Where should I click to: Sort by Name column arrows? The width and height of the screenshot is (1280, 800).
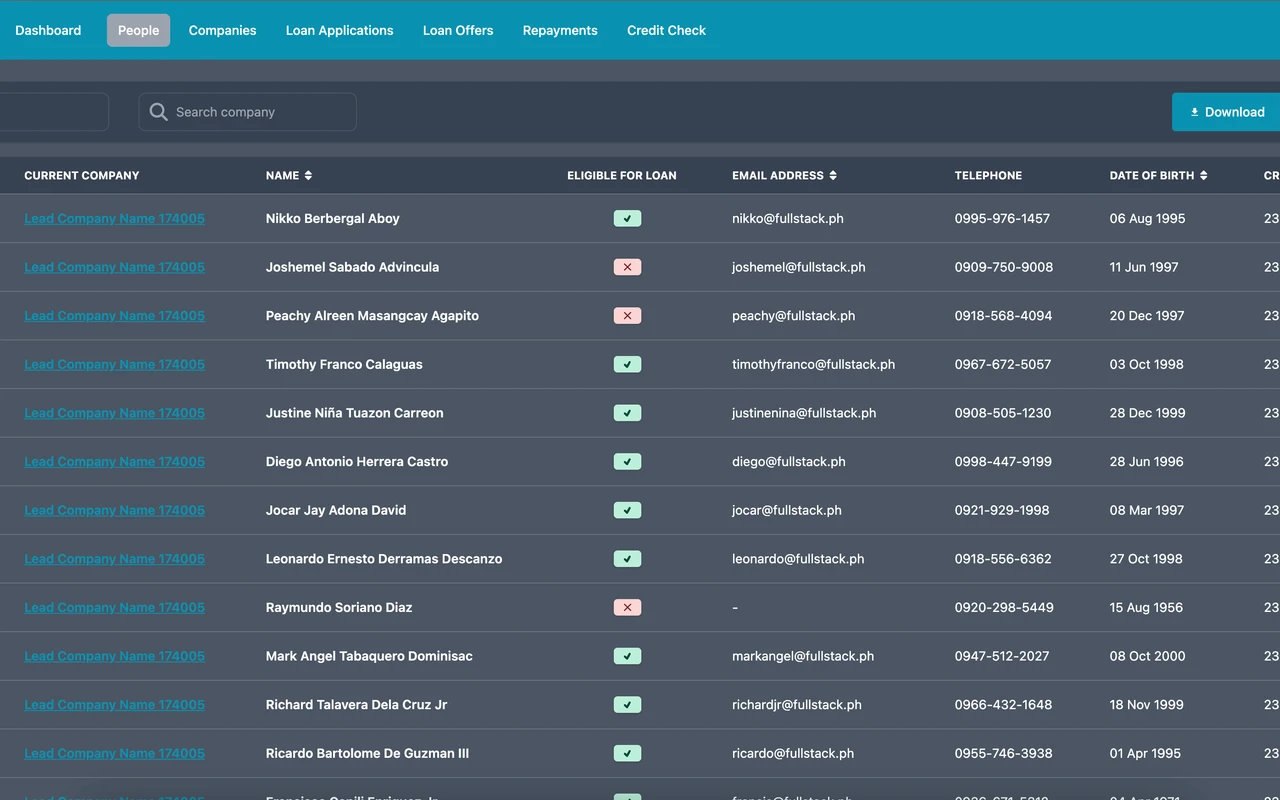(x=308, y=176)
